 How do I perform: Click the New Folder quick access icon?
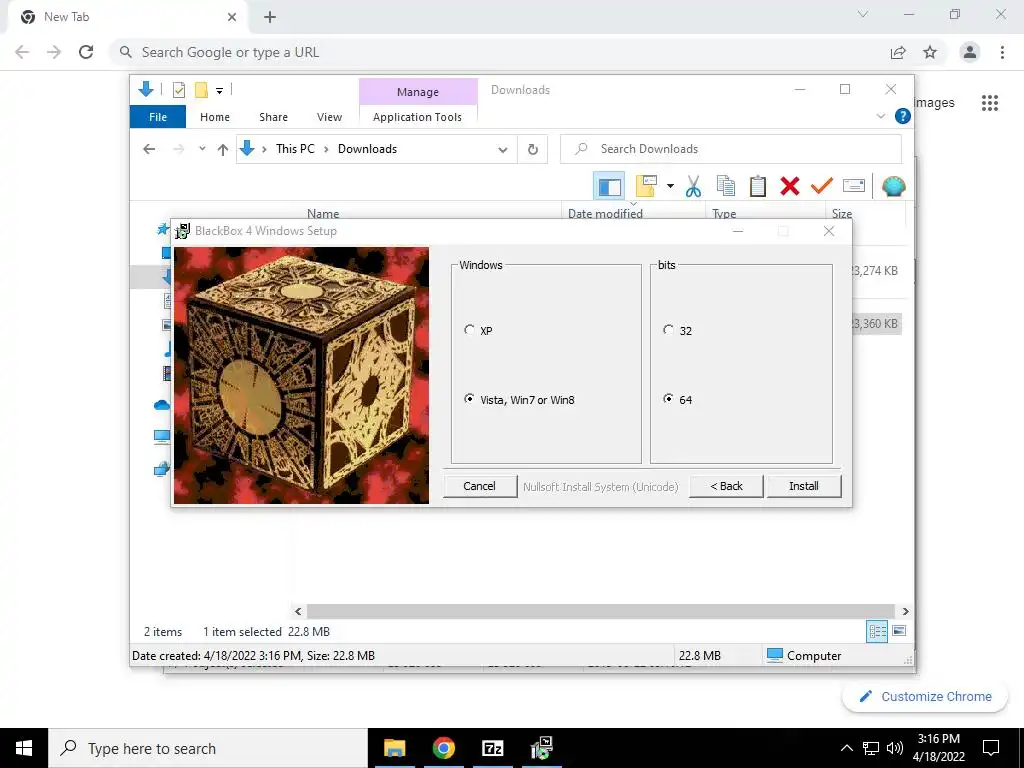201,90
